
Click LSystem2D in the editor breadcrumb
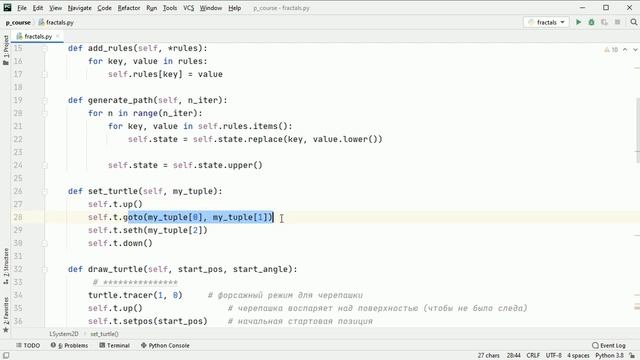[x=64, y=334]
